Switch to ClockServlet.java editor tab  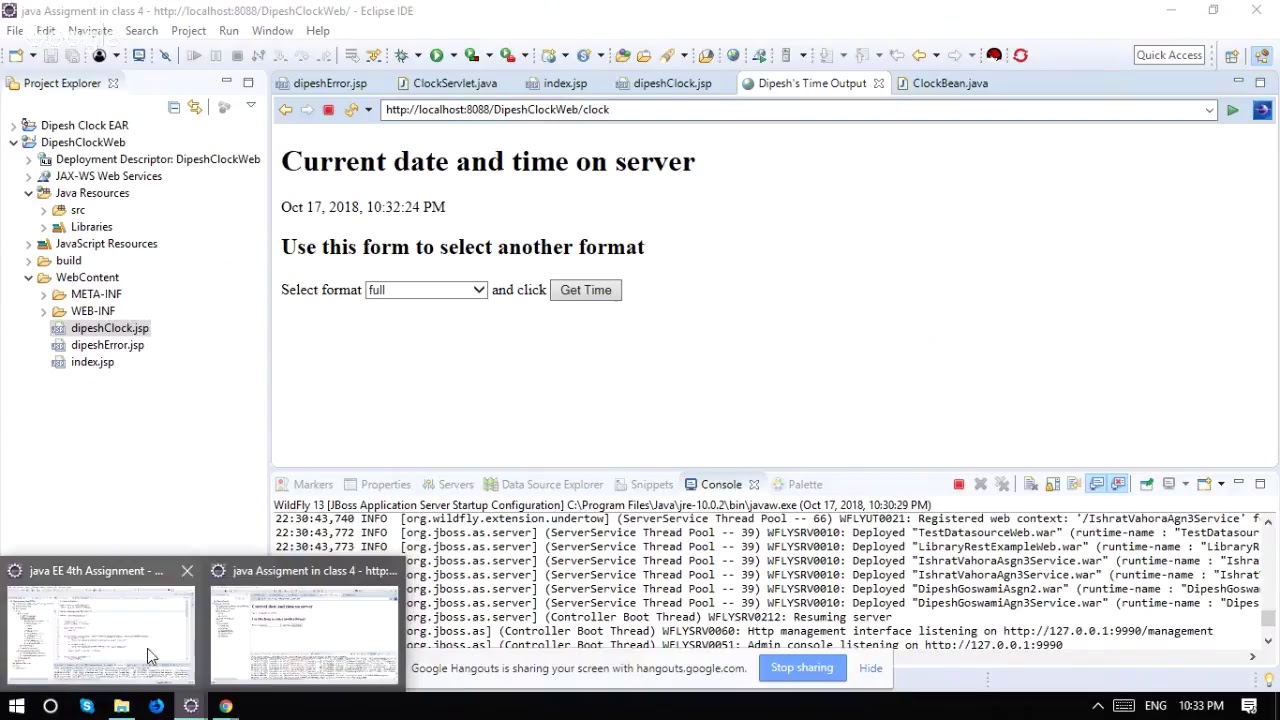446,84
